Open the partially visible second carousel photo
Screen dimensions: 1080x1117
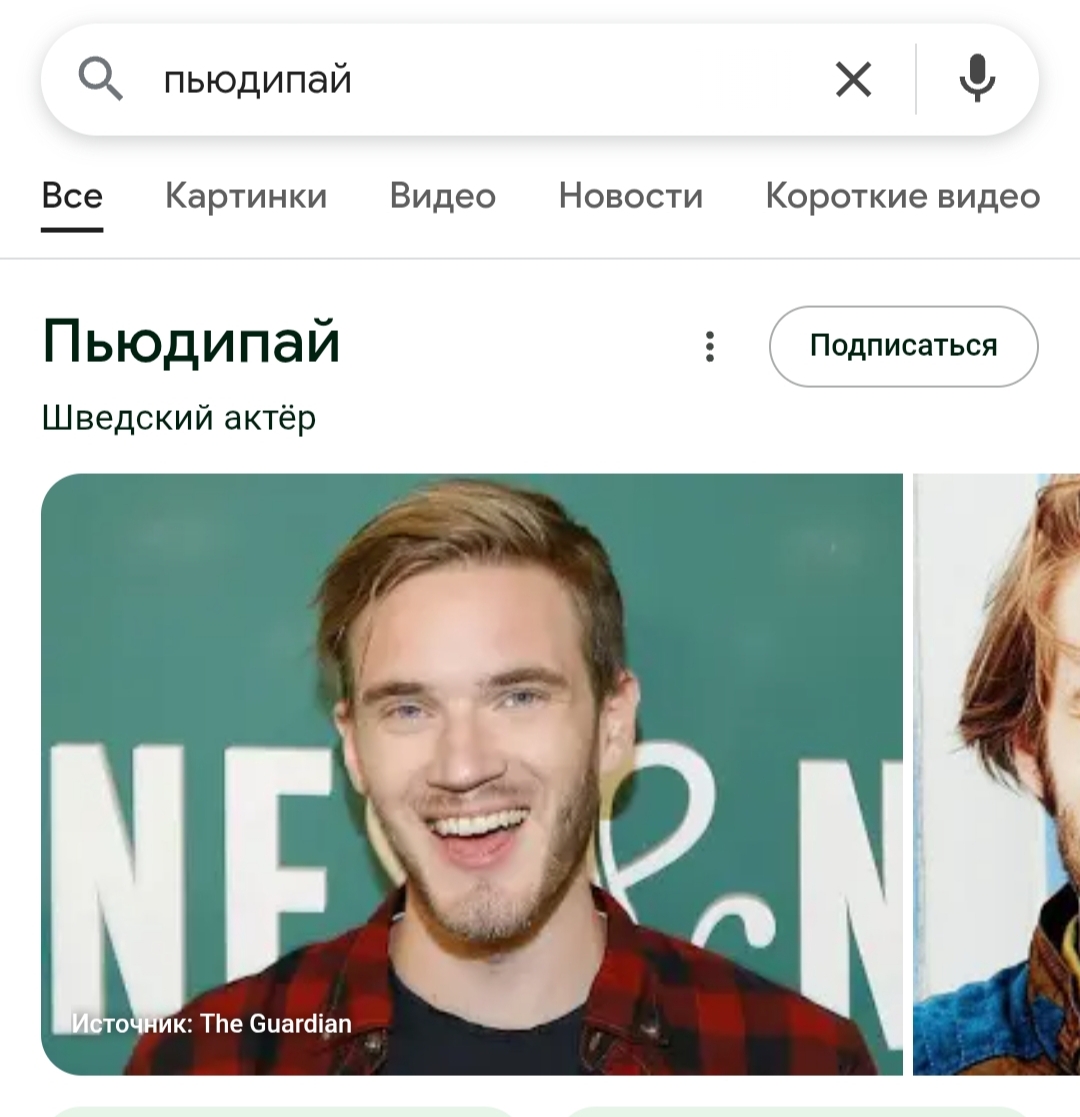[997, 774]
